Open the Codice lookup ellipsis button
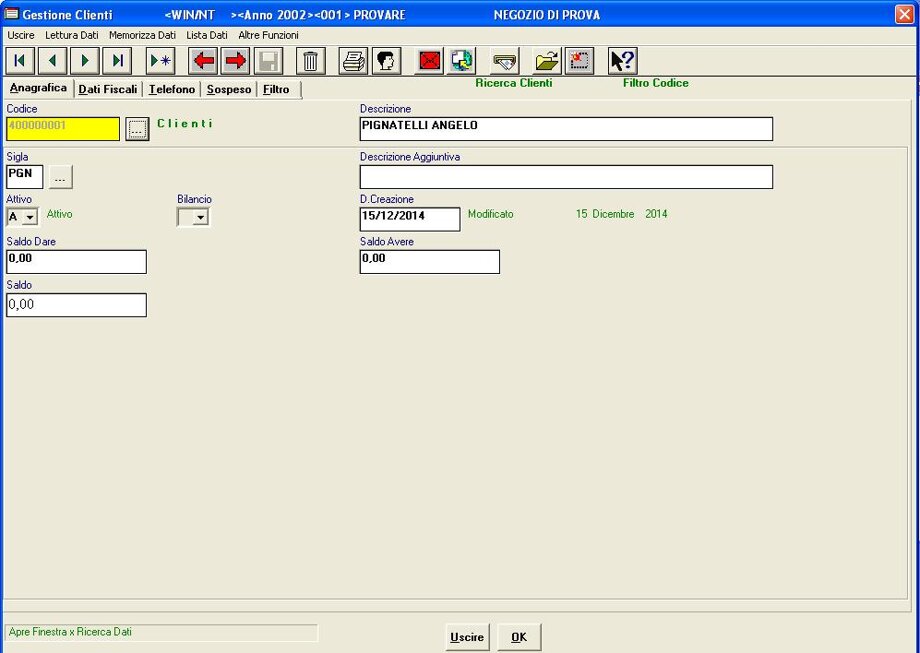 [x=138, y=129]
